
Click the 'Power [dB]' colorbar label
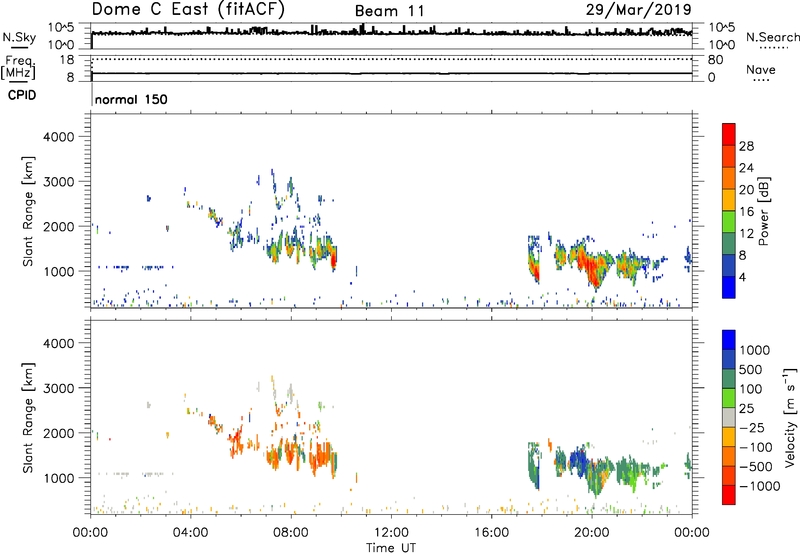pyautogui.click(x=763, y=211)
